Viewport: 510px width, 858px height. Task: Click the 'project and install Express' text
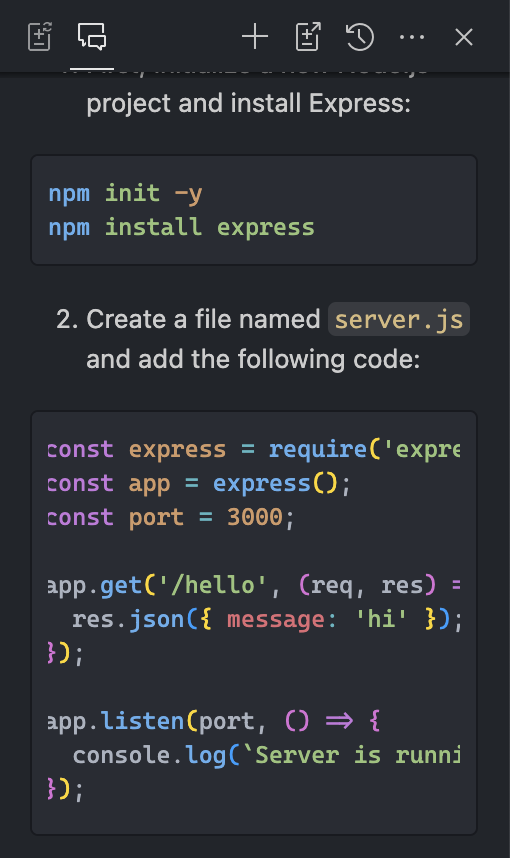[248, 103]
